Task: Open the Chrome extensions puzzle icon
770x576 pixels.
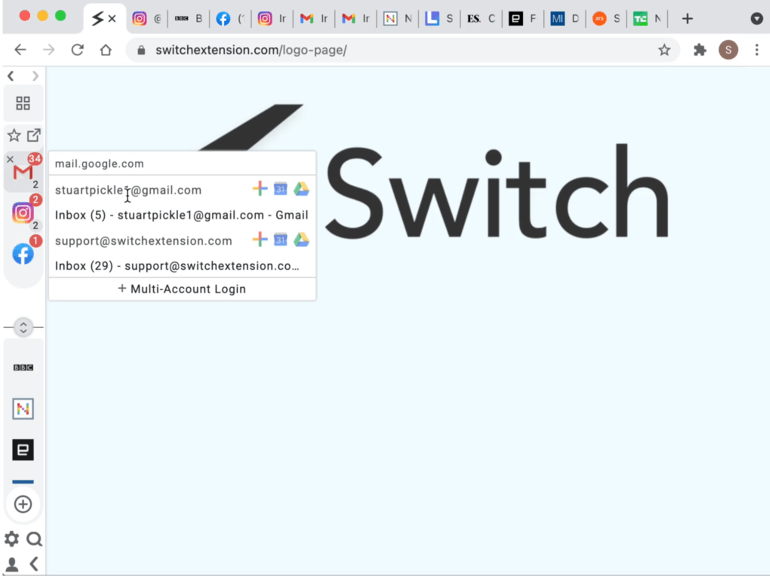Action: click(x=699, y=50)
